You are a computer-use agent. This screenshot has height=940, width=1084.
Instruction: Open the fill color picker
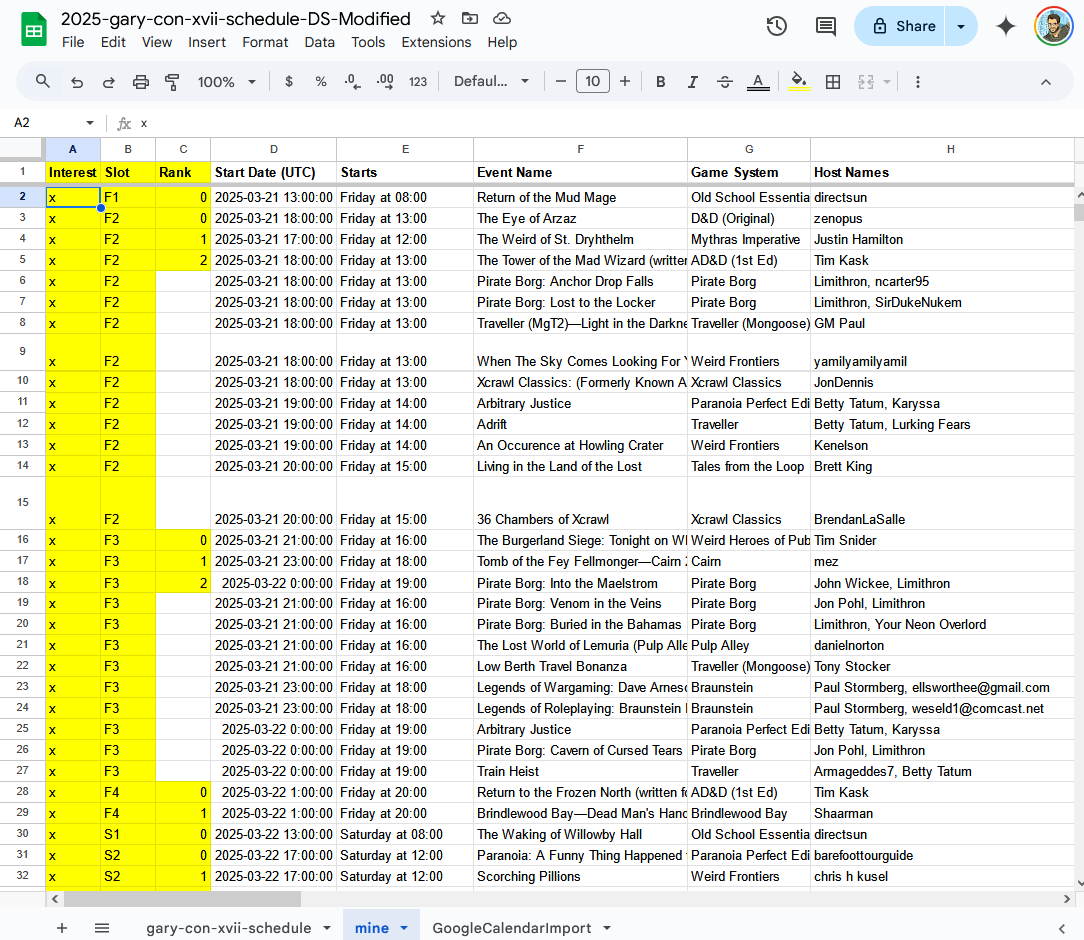(798, 82)
